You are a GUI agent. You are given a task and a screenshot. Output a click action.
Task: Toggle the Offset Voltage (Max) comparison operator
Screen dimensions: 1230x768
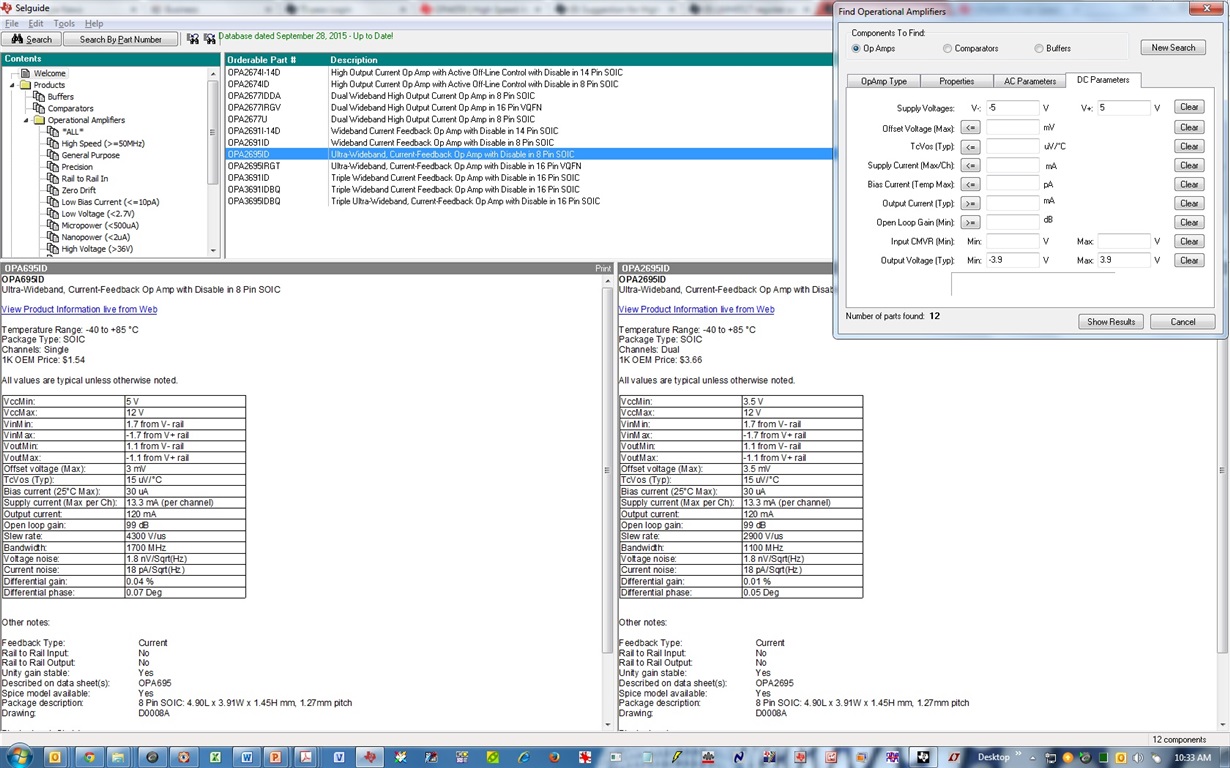pyautogui.click(x=970, y=127)
